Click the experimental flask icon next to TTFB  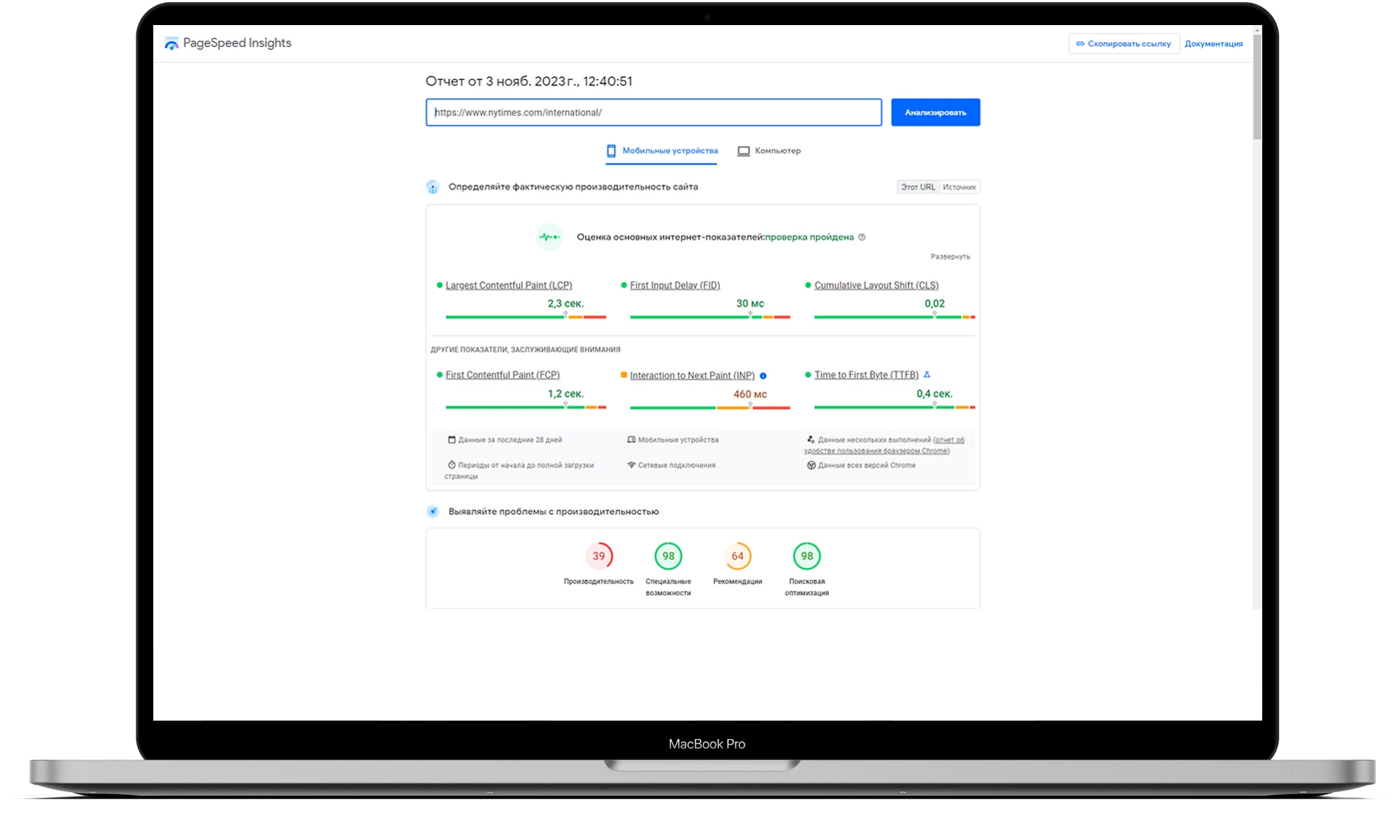[927, 374]
